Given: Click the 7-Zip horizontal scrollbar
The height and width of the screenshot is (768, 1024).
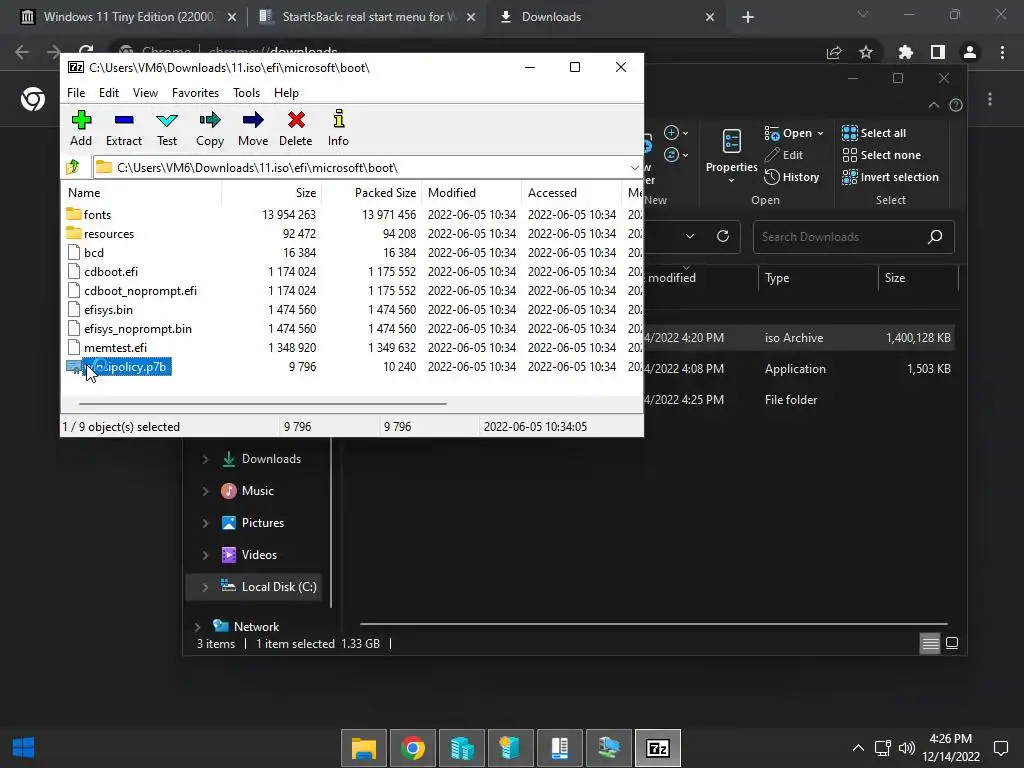Looking at the screenshot, I should [263, 404].
